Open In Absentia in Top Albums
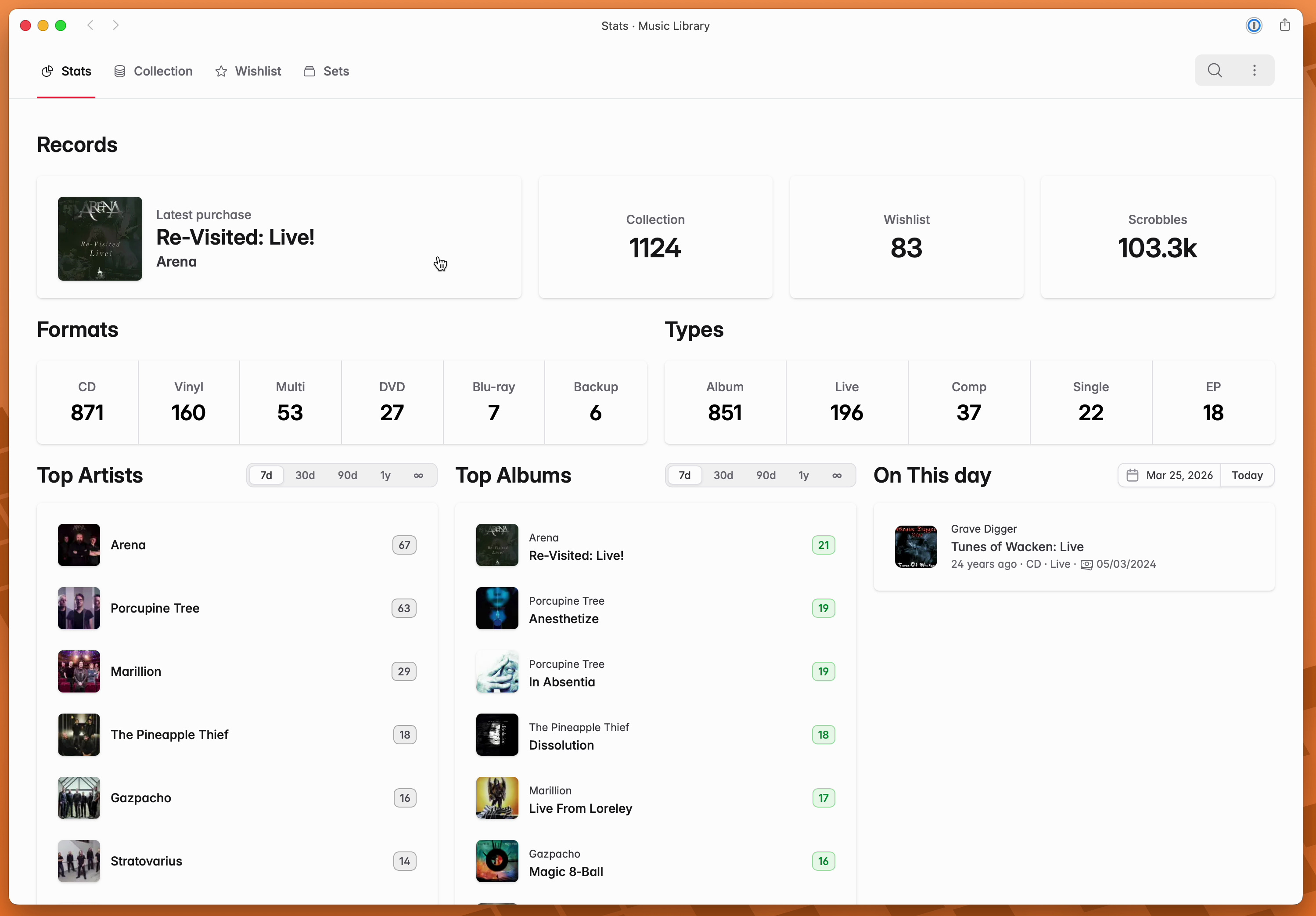The width and height of the screenshot is (1316, 916). click(655, 671)
